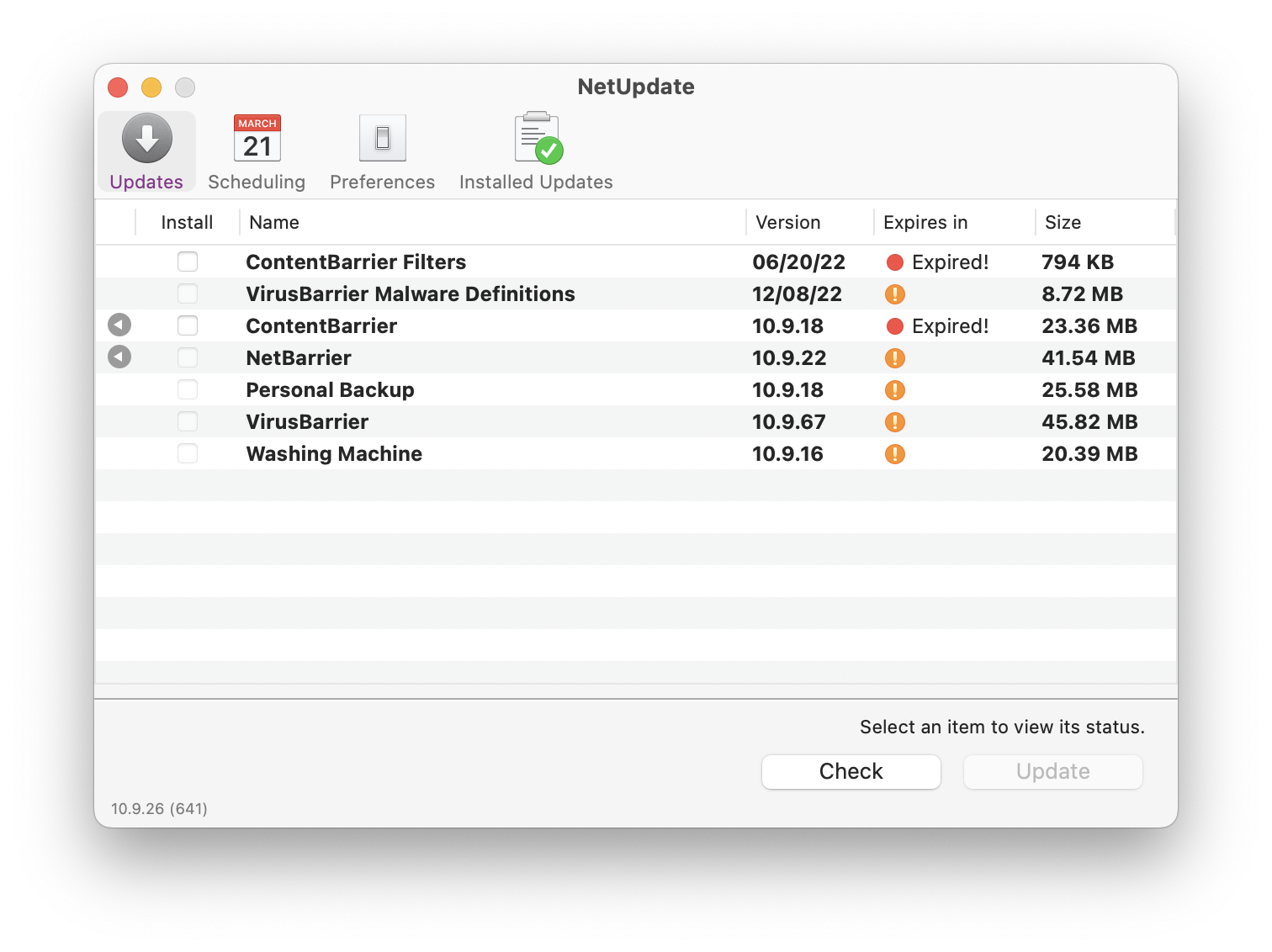Tick the Personal Backup install checkbox
The height and width of the screenshot is (952, 1272).
click(x=188, y=389)
